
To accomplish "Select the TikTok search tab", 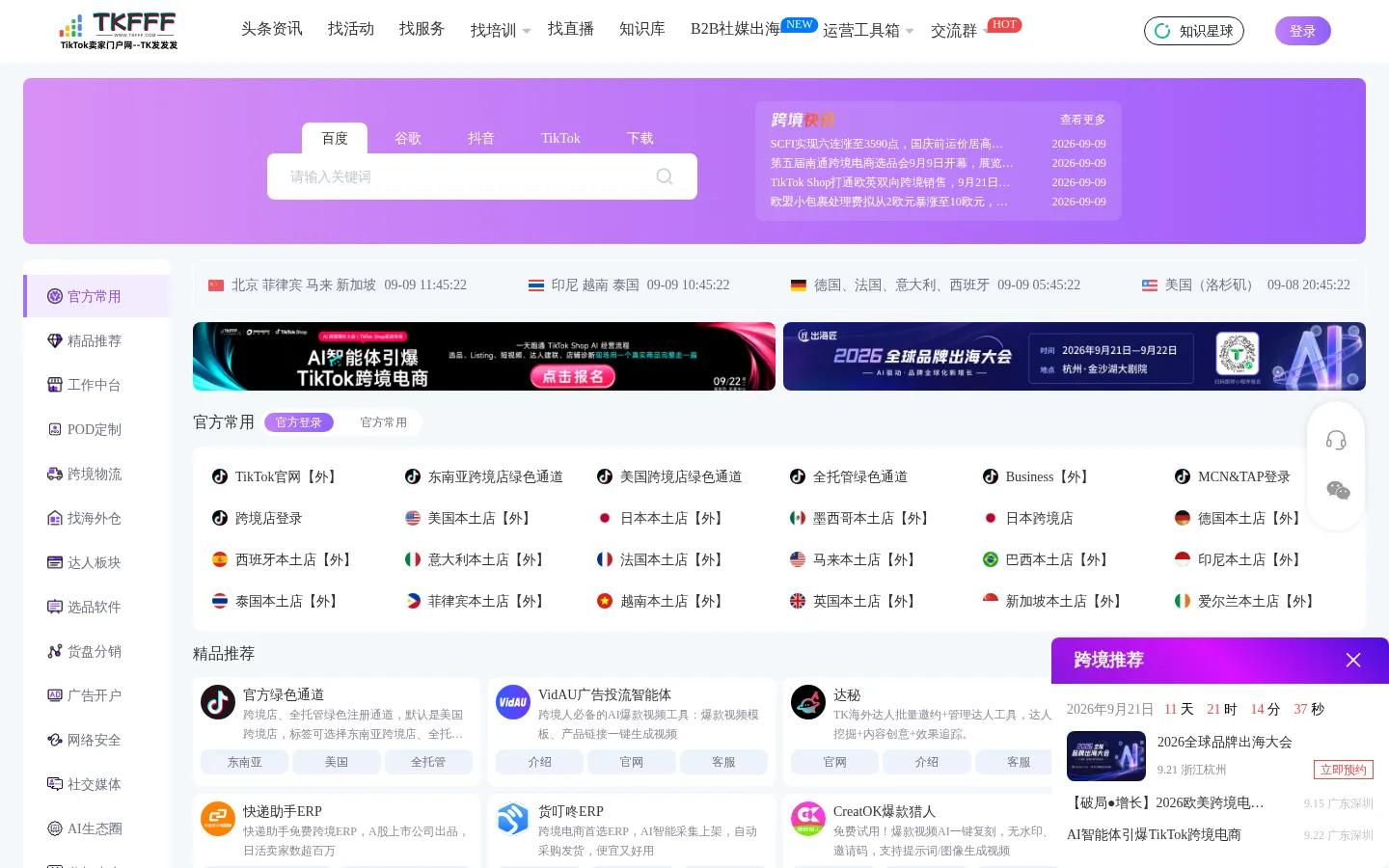I will pos(560,139).
